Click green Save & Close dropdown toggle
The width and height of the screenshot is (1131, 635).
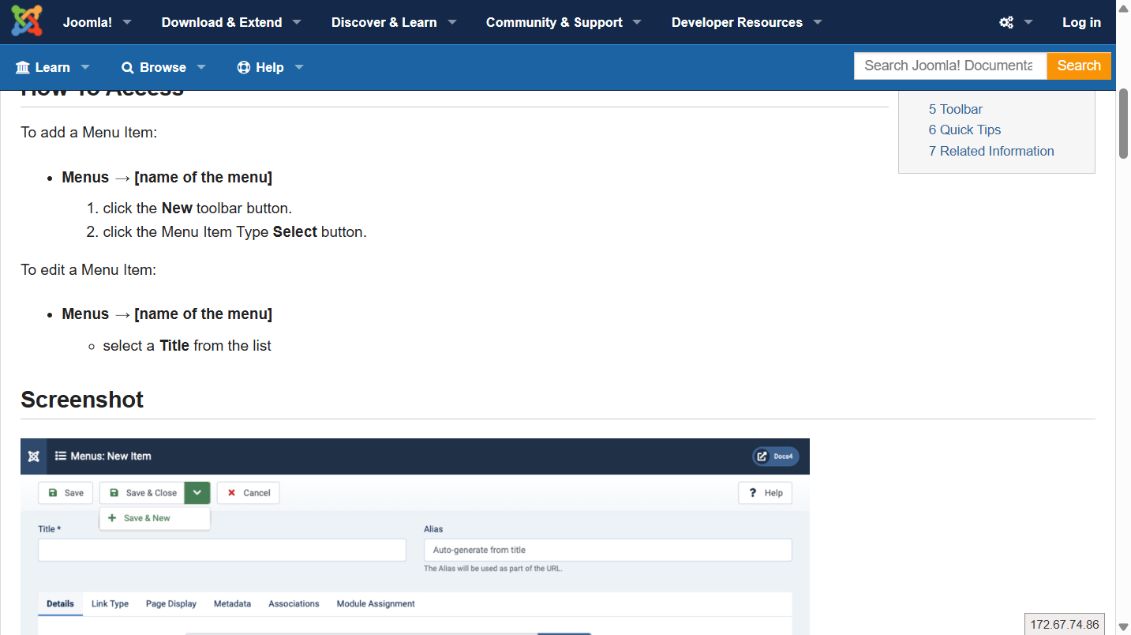click(x=197, y=493)
